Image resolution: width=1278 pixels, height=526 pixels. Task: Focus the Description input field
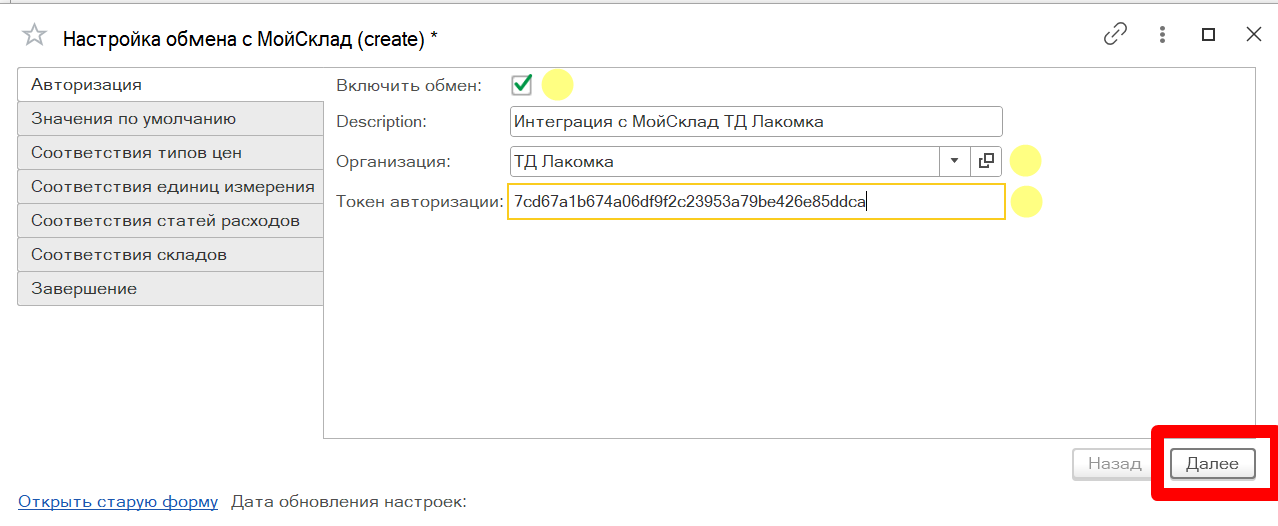755,122
